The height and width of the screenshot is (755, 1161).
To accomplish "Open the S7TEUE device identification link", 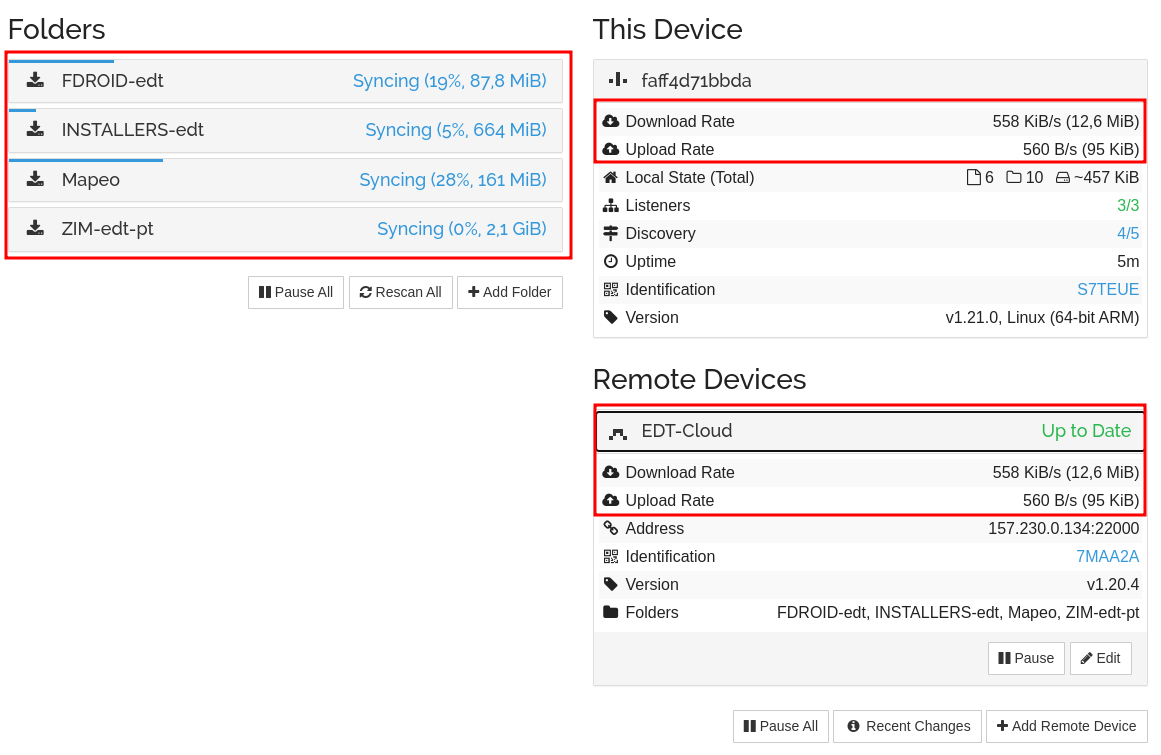I will pos(1107,290).
